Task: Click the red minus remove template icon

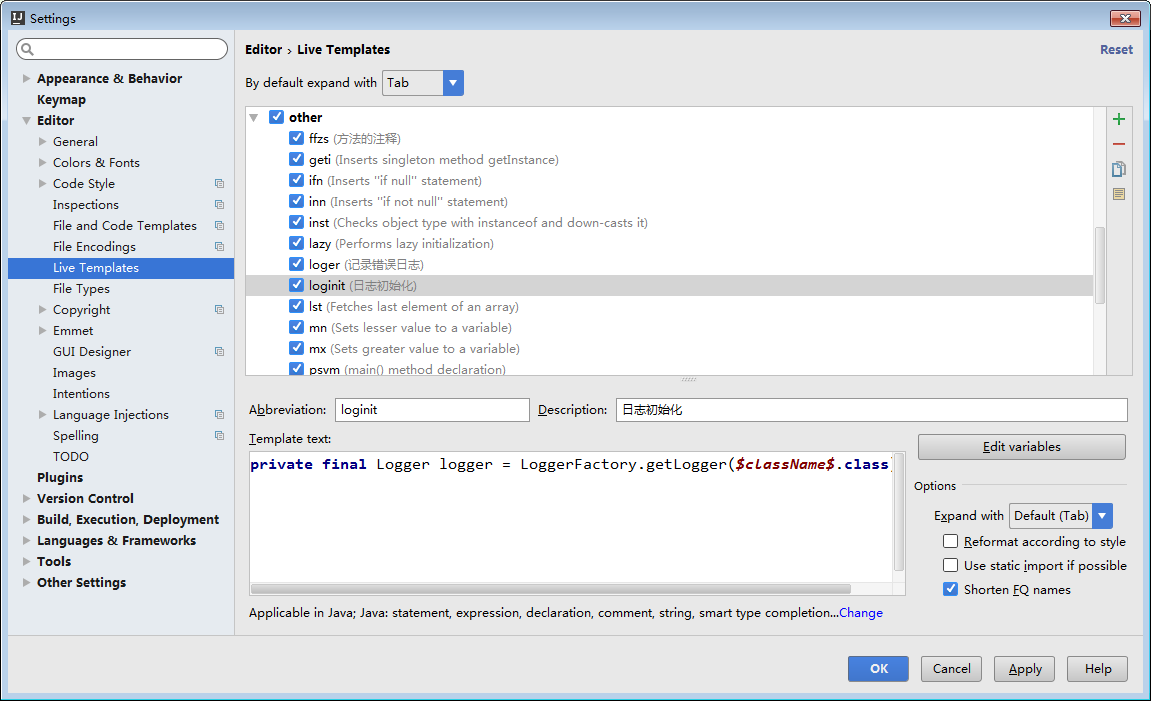Action: [1119, 144]
